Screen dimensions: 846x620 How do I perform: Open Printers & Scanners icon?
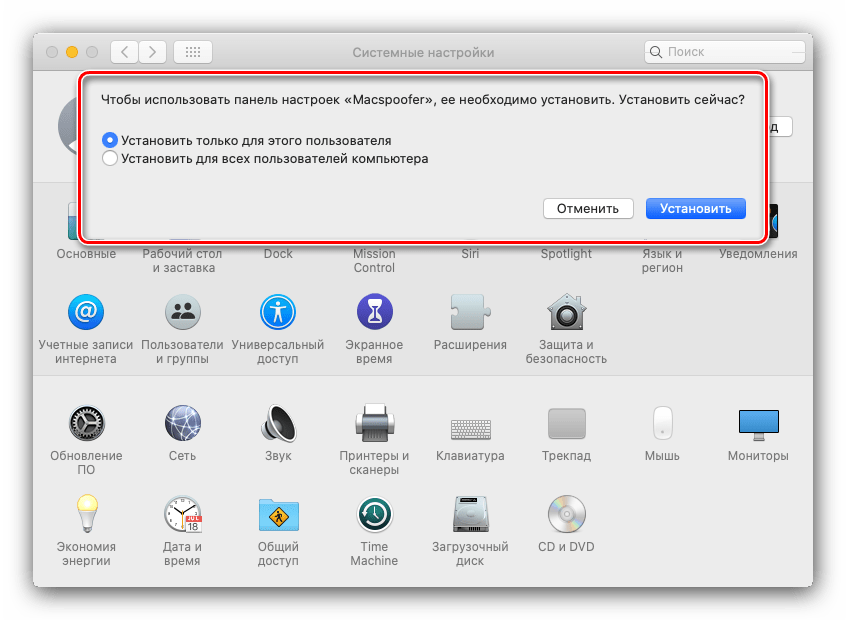tap(374, 424)
